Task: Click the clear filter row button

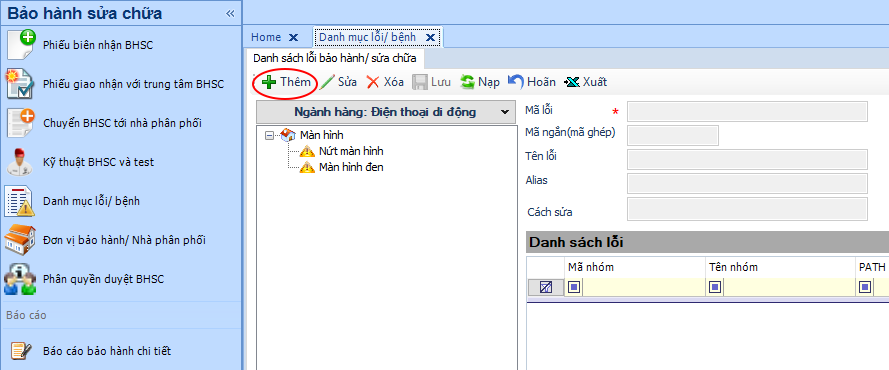Action: (x=546, y=287)
